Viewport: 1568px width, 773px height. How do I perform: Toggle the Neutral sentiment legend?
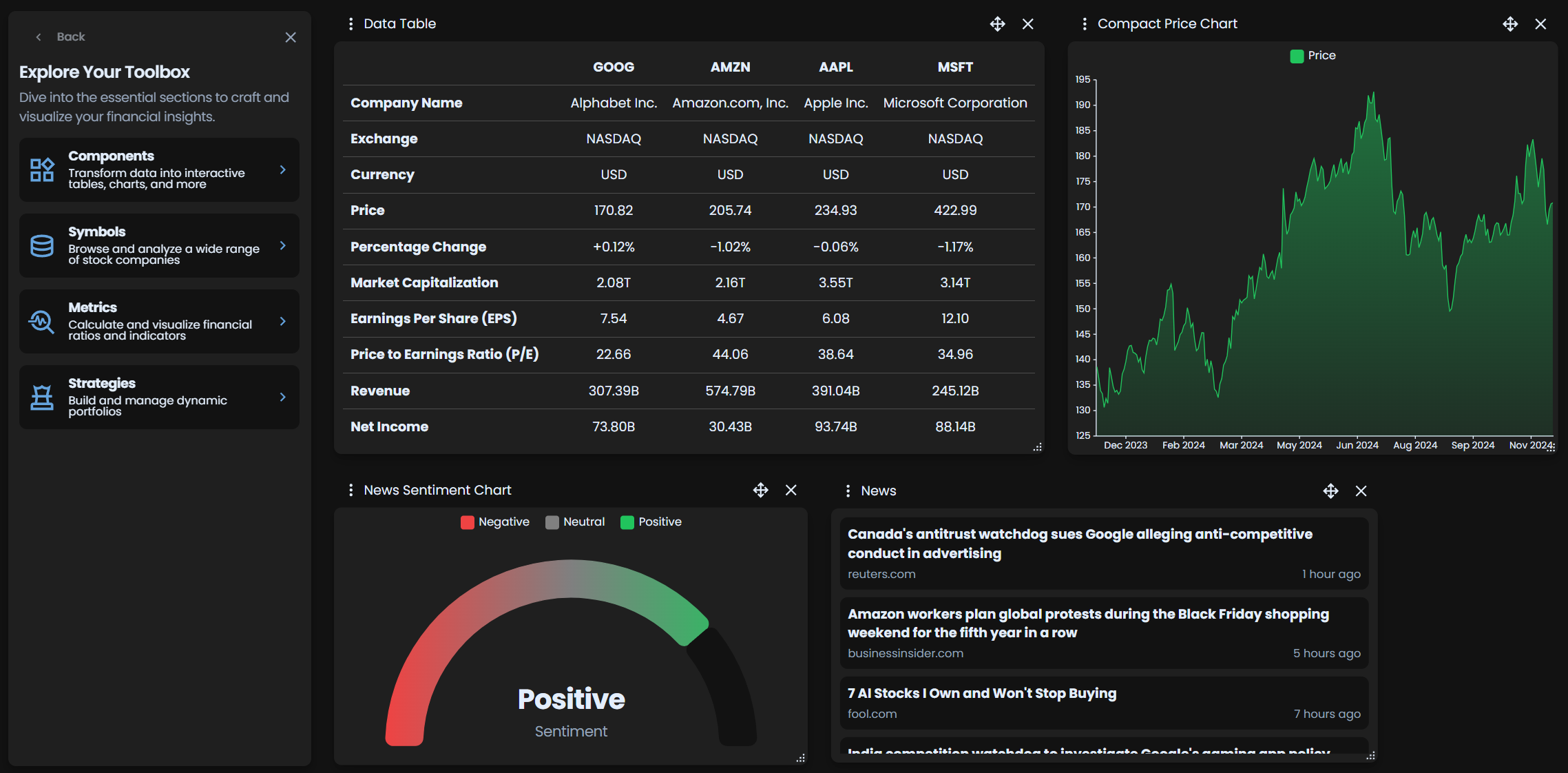click(575, 522)
